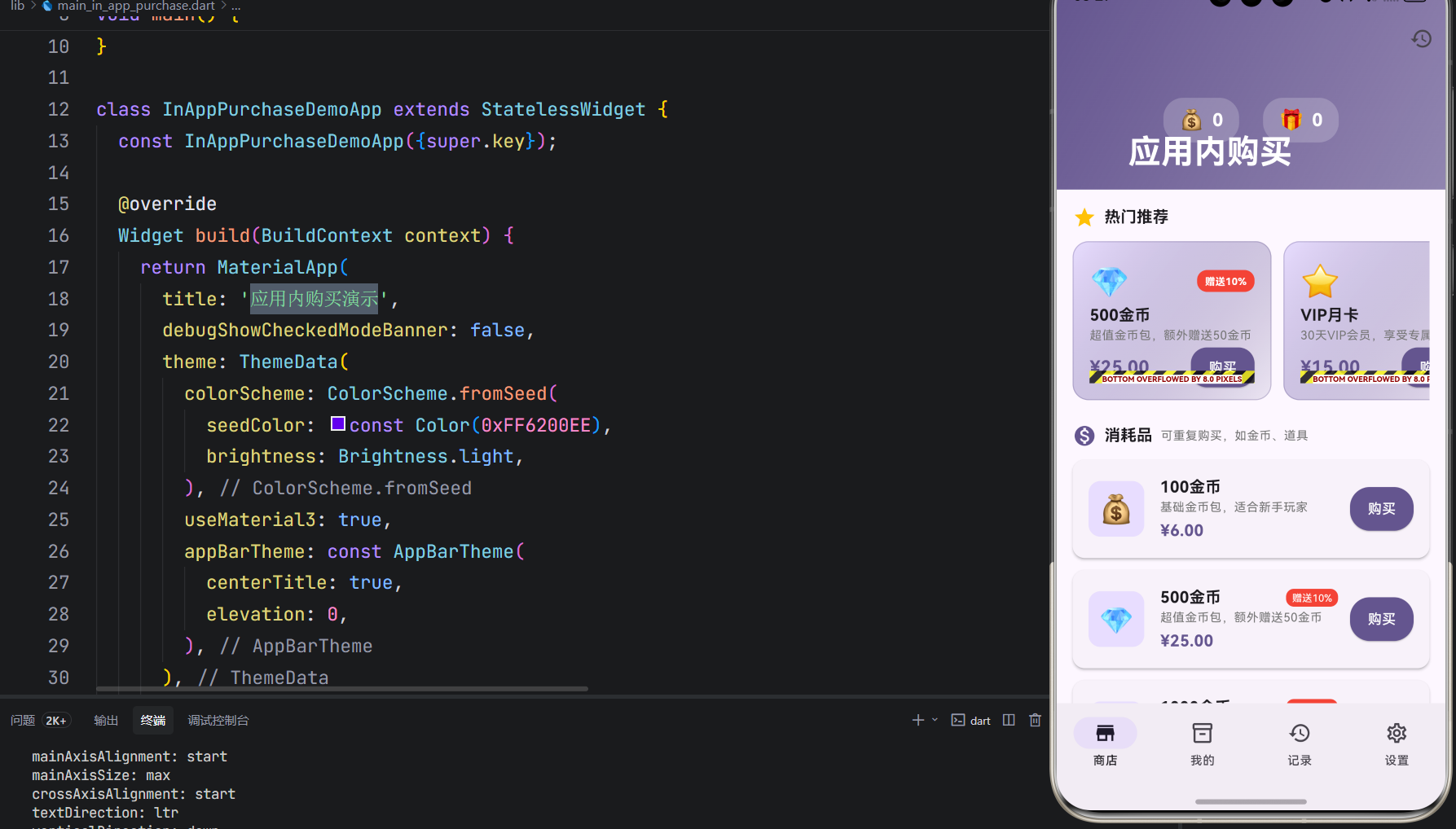This screenshot has height=829, width=1456.
Task: Click the money bag icon for 100金币
Action: click(1116, 509)
